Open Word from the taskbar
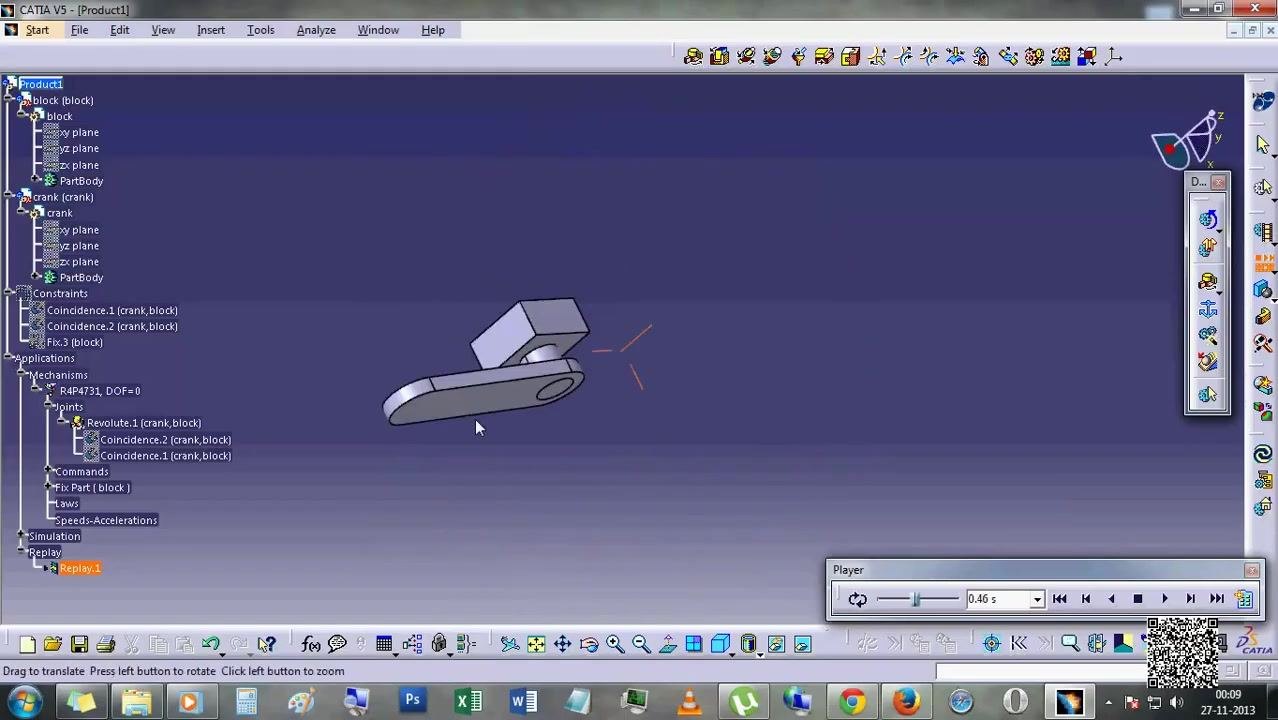The image size is (1278, 720). click(523, 701)
